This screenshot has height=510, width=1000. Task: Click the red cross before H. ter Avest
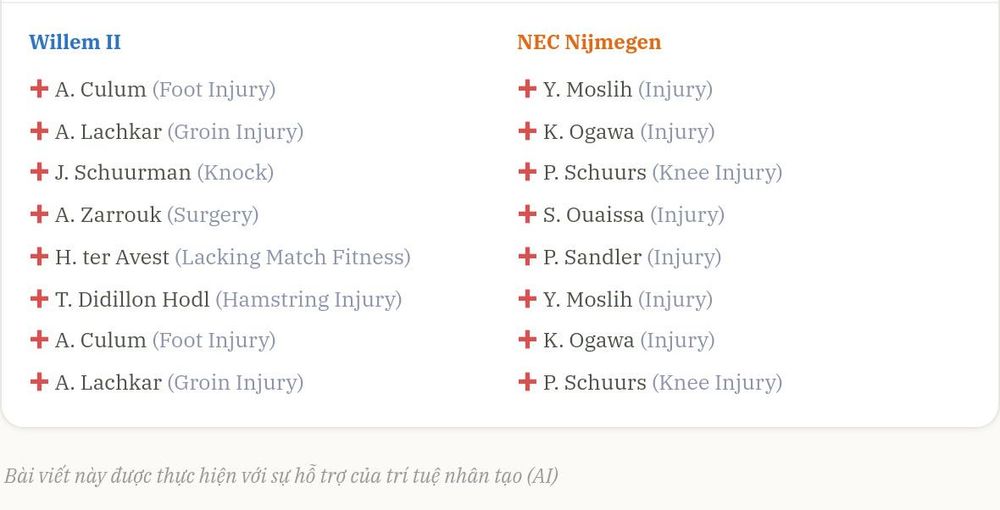click(x=39, y=256)
